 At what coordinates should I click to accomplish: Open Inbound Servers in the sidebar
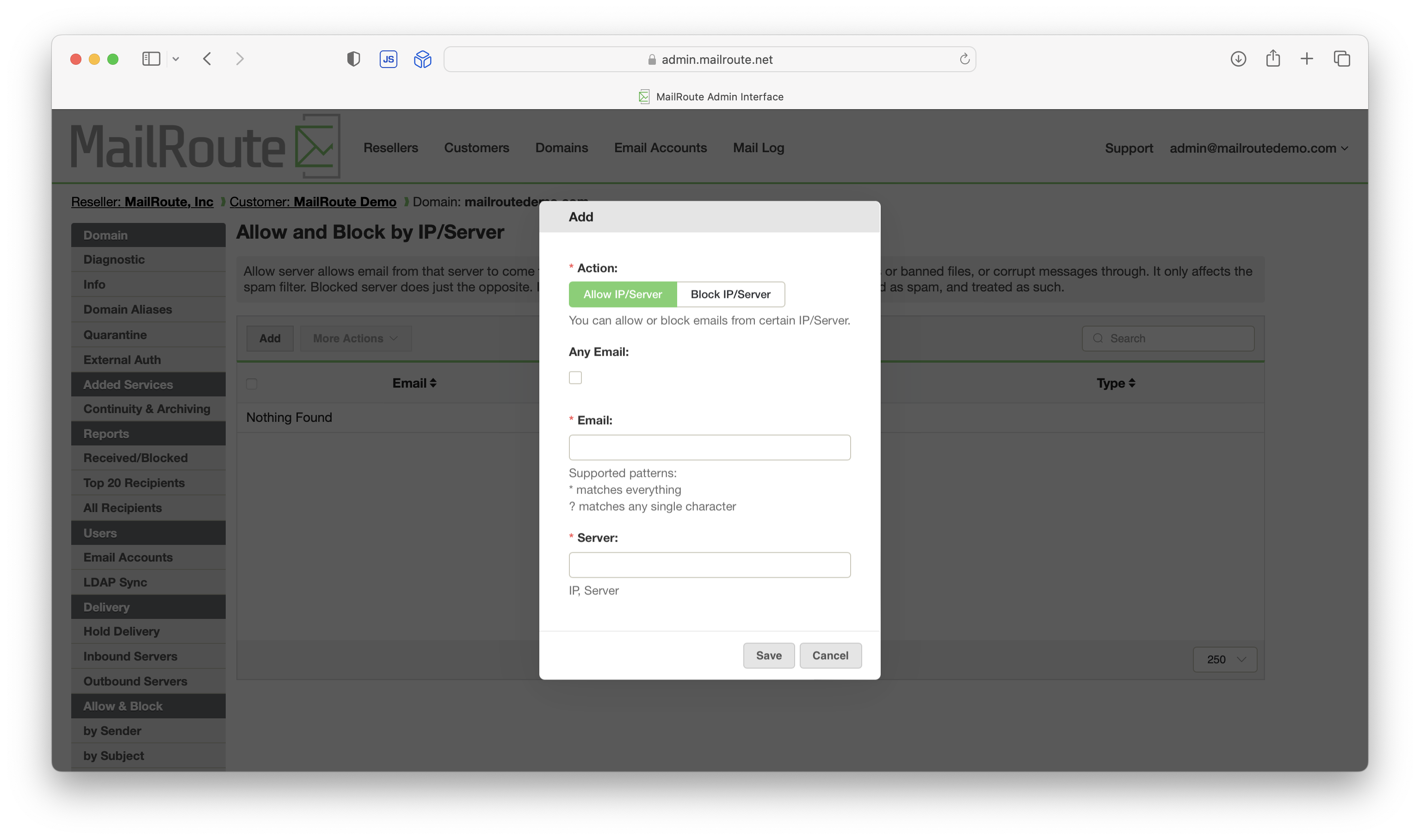[148, 656]
